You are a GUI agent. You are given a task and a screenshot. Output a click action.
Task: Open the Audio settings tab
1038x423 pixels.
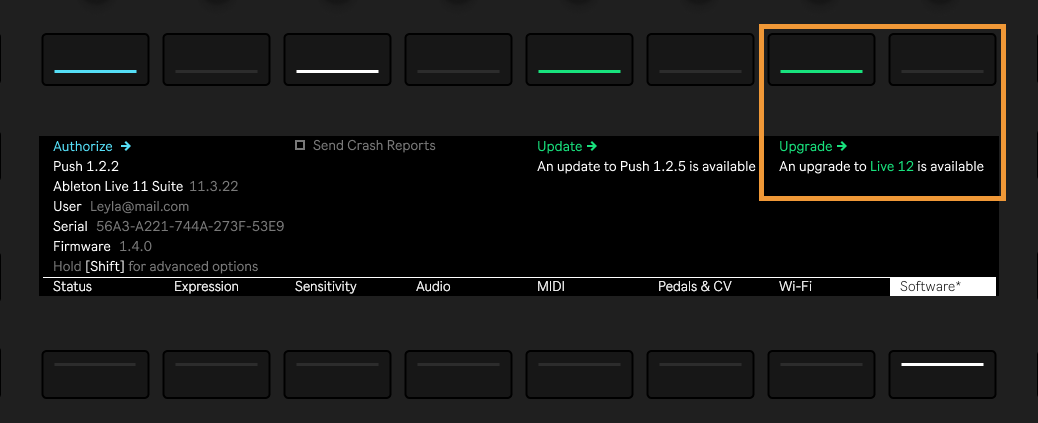433,287
